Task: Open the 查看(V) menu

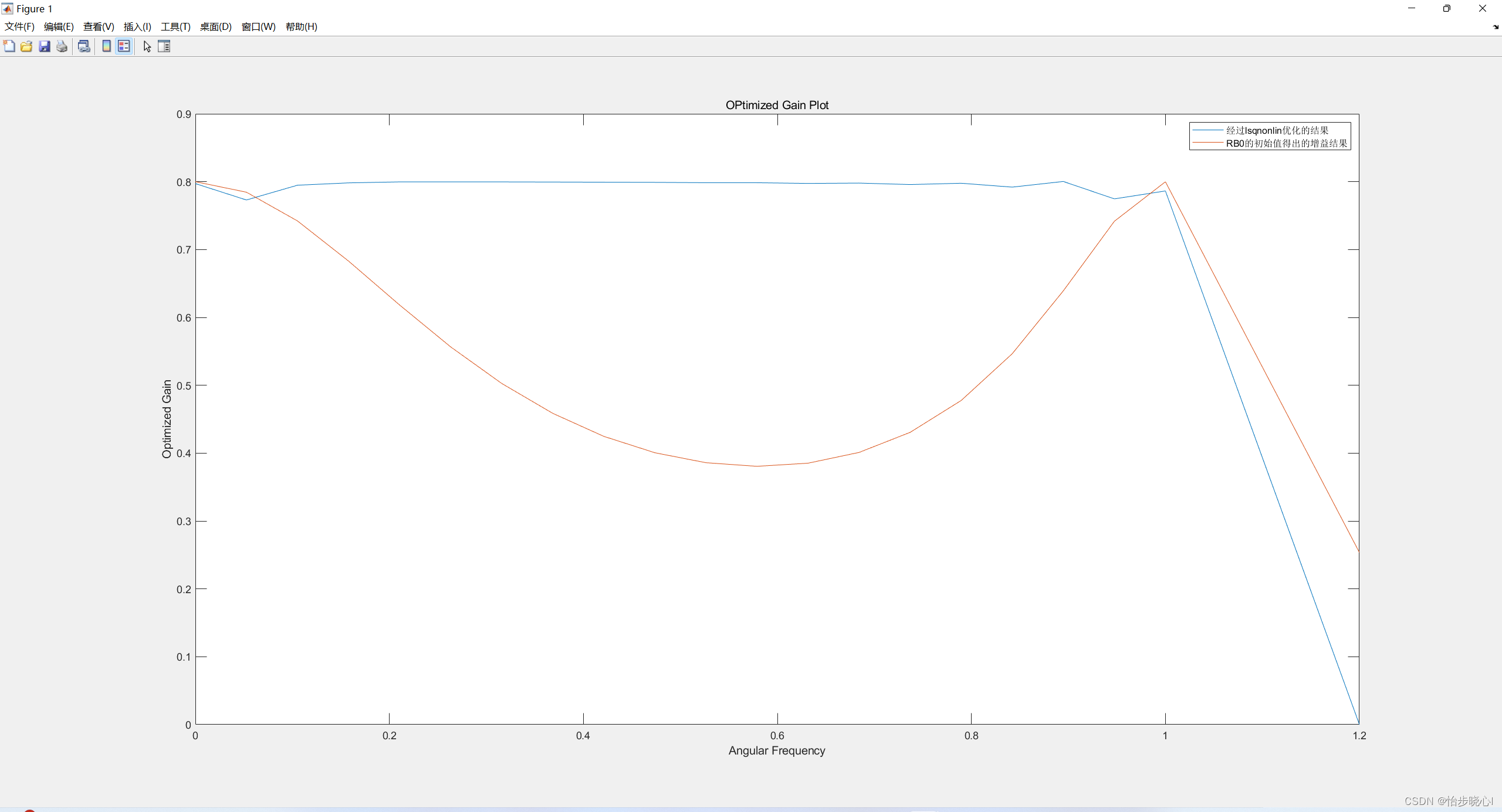Action: pos(99,26)
